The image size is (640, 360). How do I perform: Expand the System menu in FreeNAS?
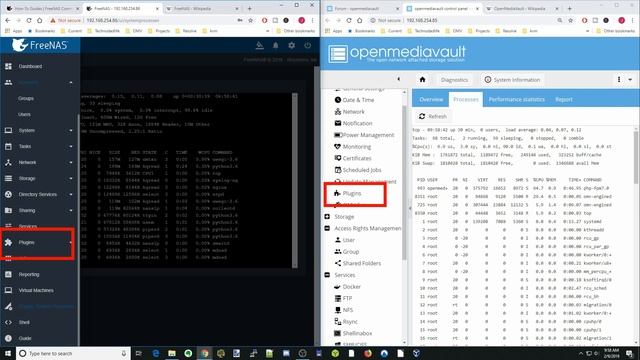click(71, 131)
